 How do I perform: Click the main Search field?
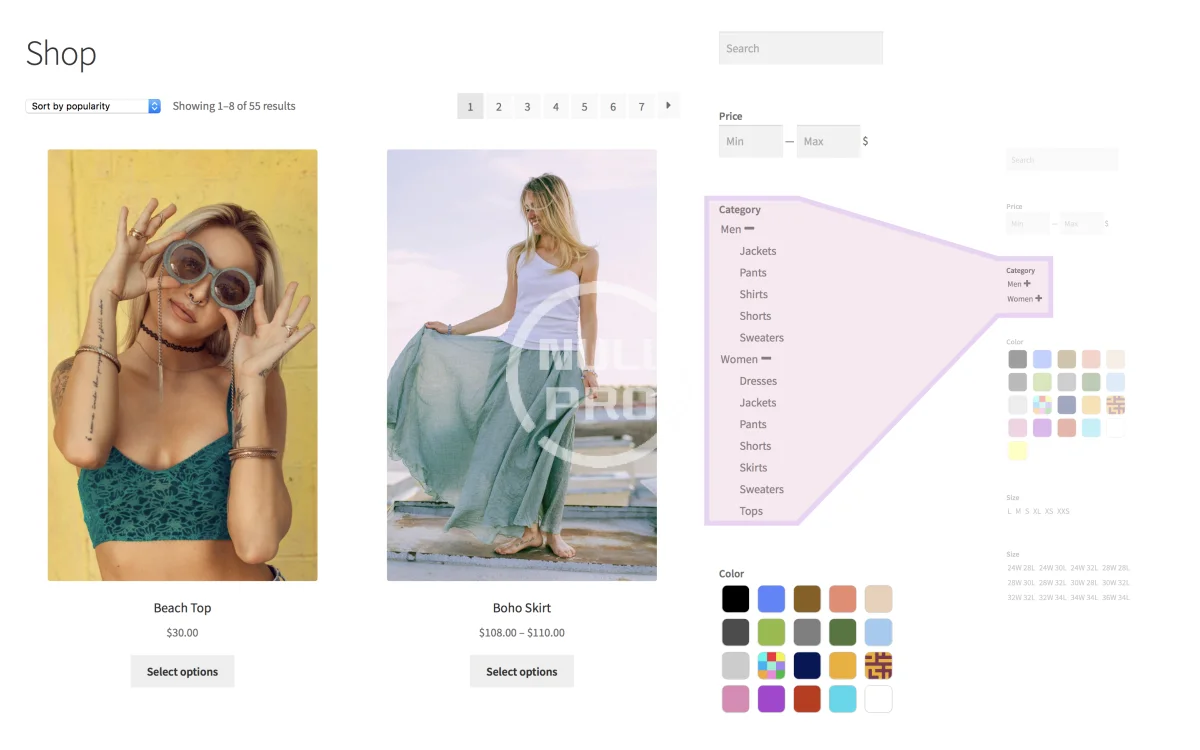800,48
